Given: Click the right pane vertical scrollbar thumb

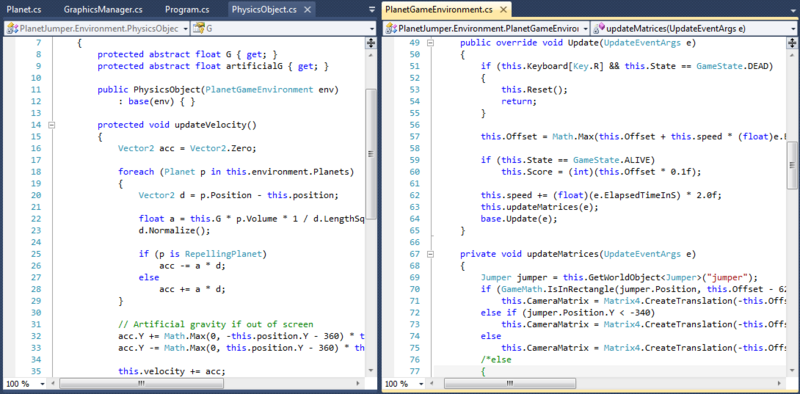Looking at the screenshot, I should (x=792, y=165).
